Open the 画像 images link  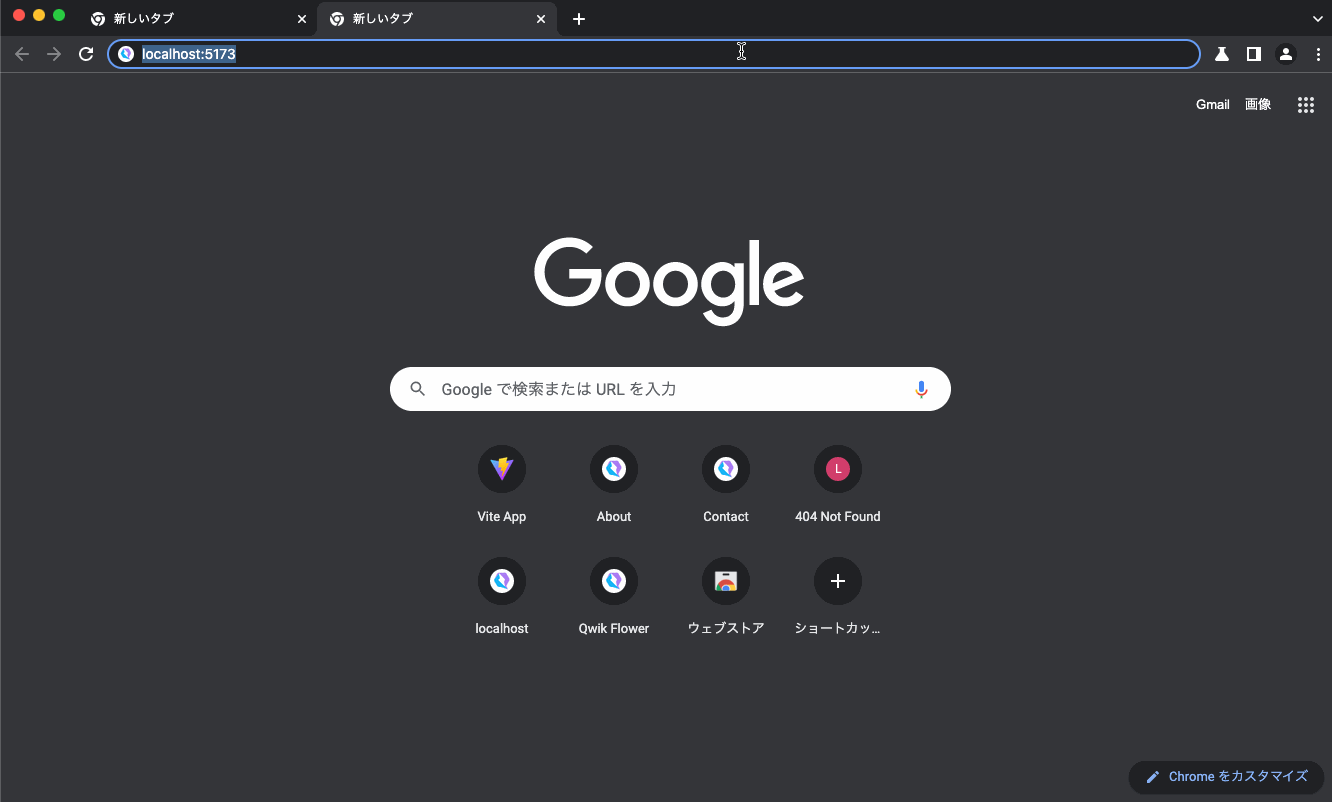click(x=1258, y=105)
